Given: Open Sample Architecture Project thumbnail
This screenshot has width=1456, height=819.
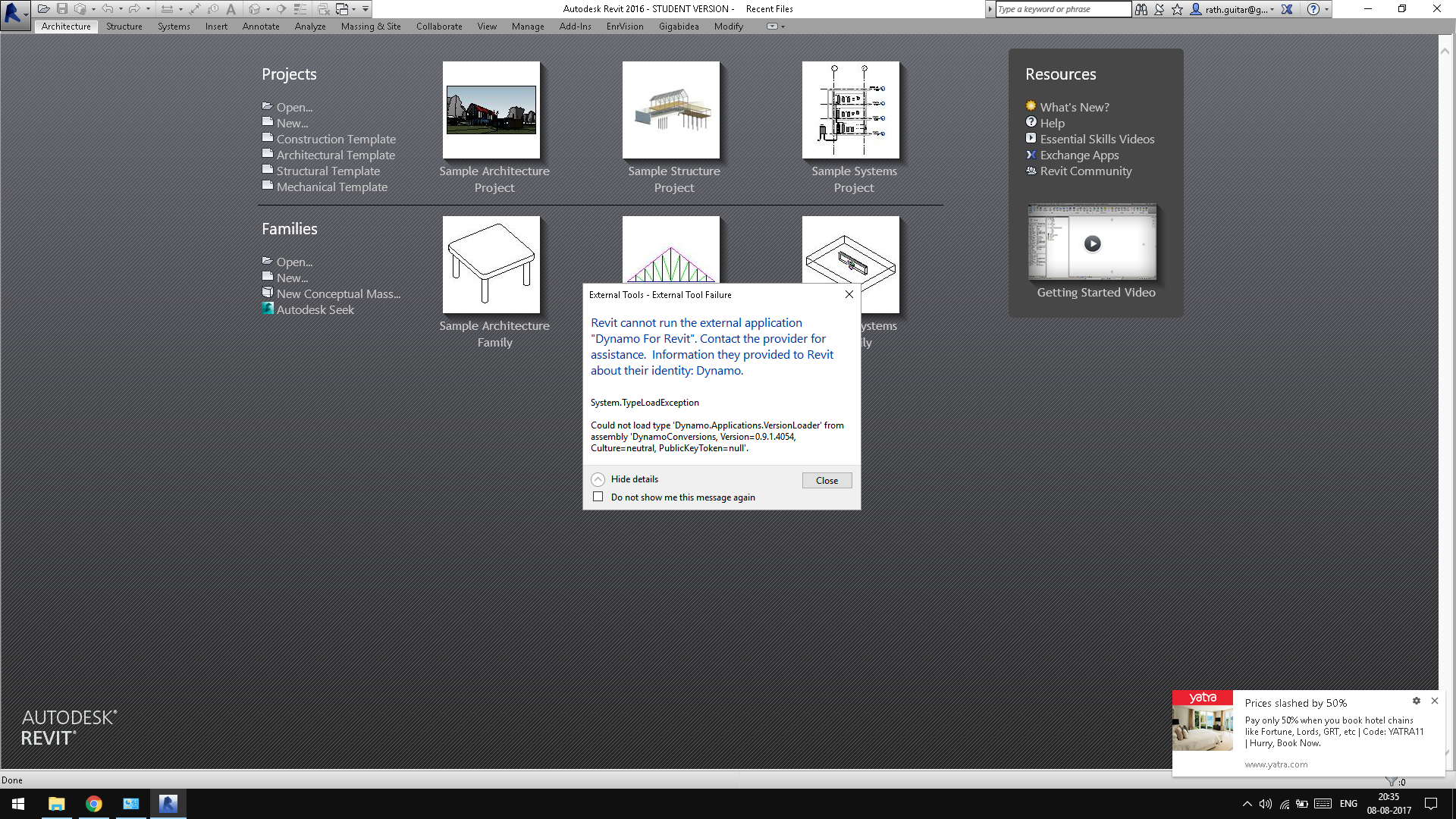Looking at the screenshot, I should pos(491,110).
